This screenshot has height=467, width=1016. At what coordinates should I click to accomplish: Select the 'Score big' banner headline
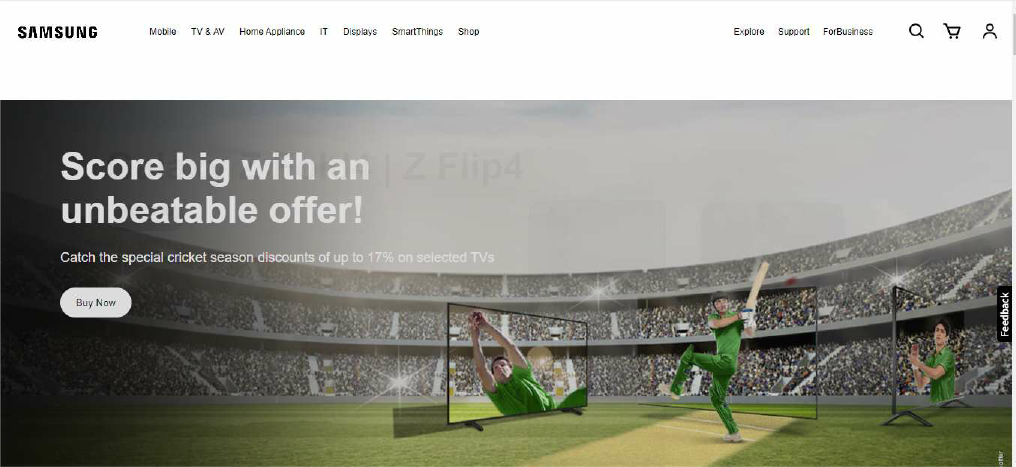[x=215, y=188]
